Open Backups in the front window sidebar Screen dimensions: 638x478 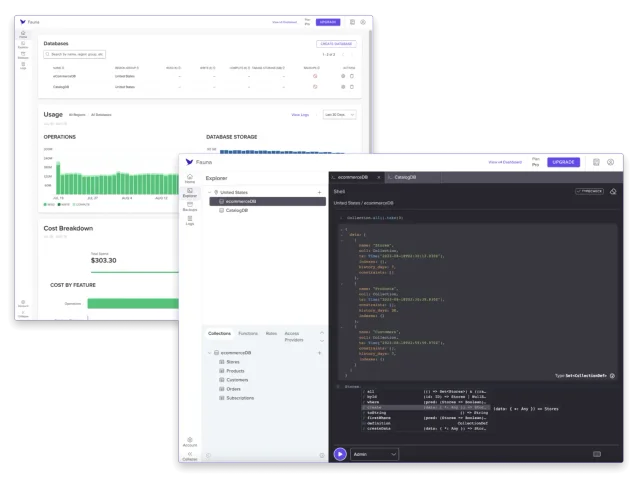(189, 206)
